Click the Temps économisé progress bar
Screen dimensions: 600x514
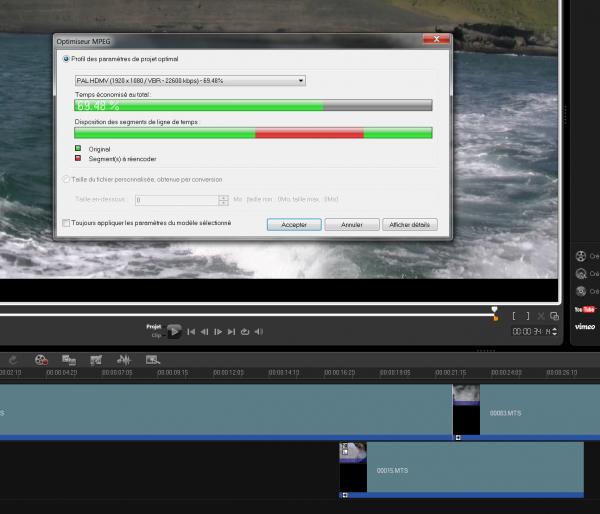click(x=253, y=105)
